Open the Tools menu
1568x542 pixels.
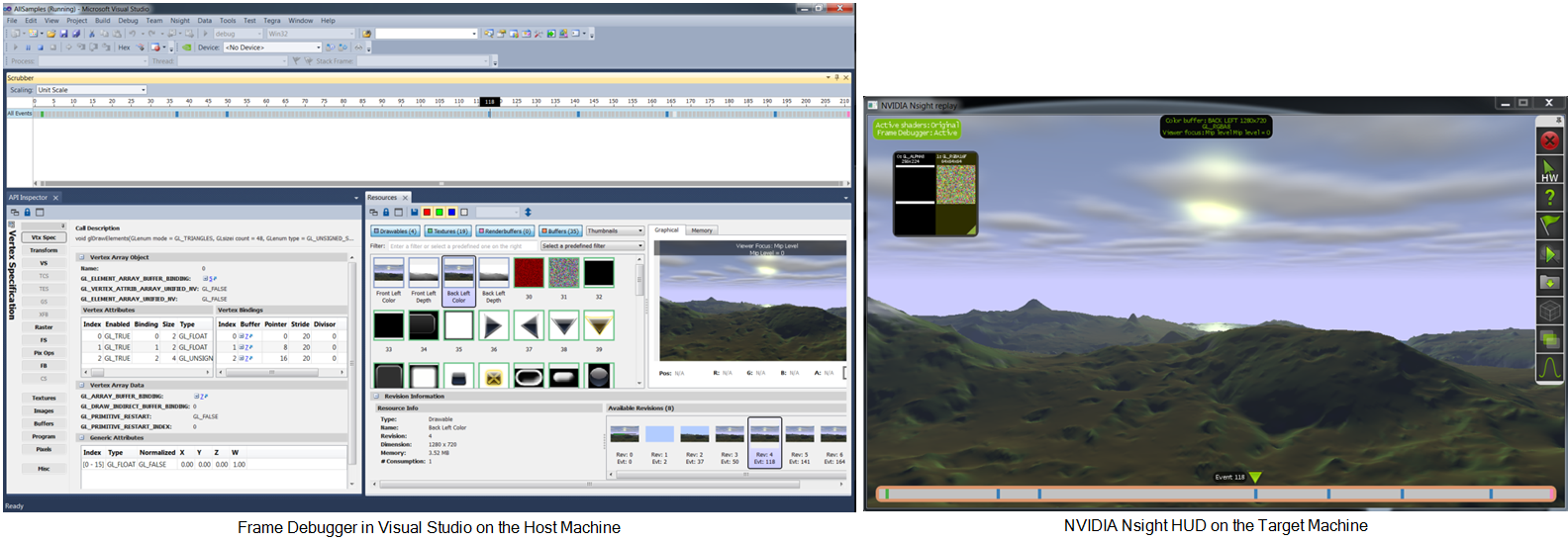point(228,20)
